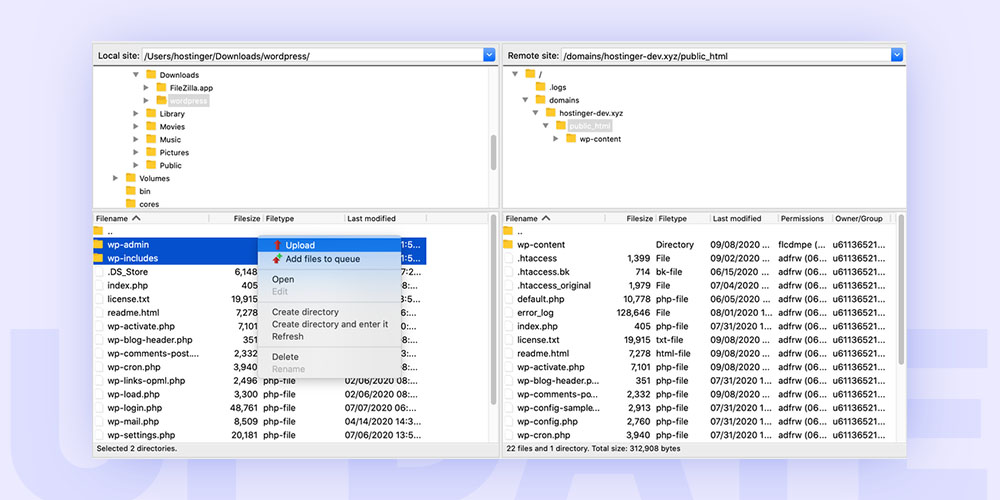Click the wp-content folder icon in remote list
The height and width of the screenshot is (500, 1000).
click(x=508, y=244)
